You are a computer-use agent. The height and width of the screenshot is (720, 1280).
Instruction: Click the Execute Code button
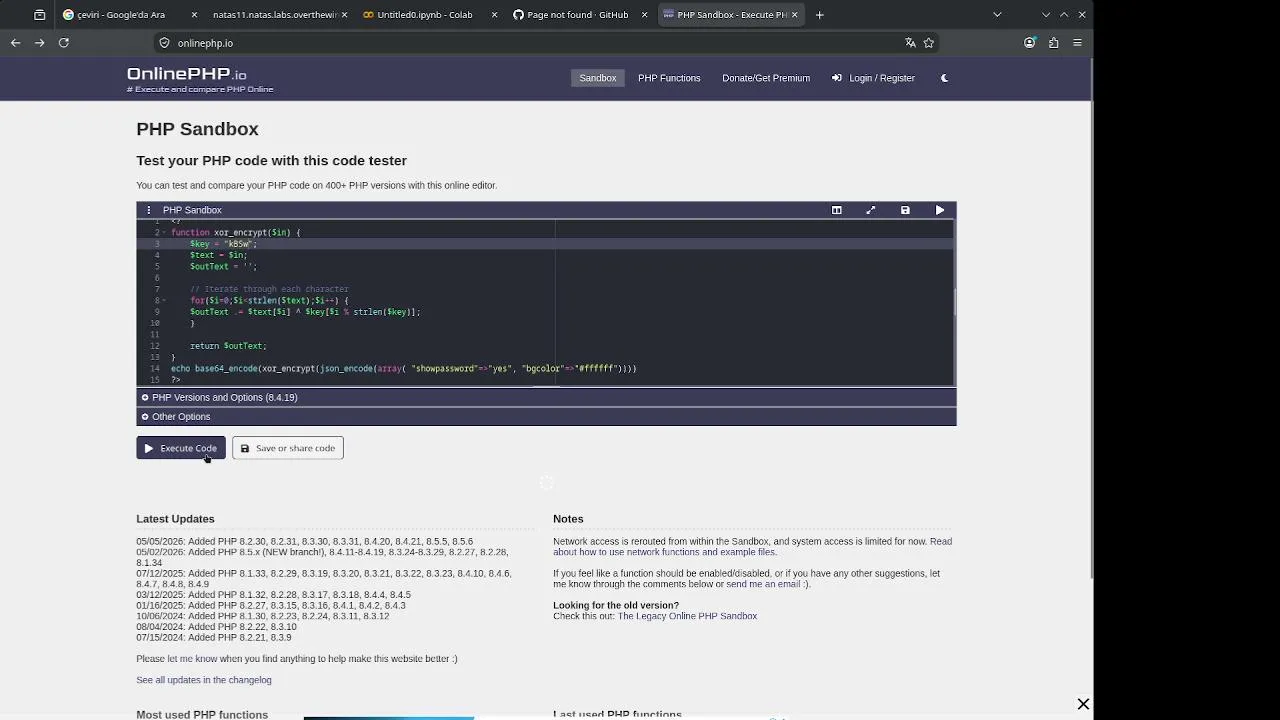pyautogui.click(x=181, y=448)
